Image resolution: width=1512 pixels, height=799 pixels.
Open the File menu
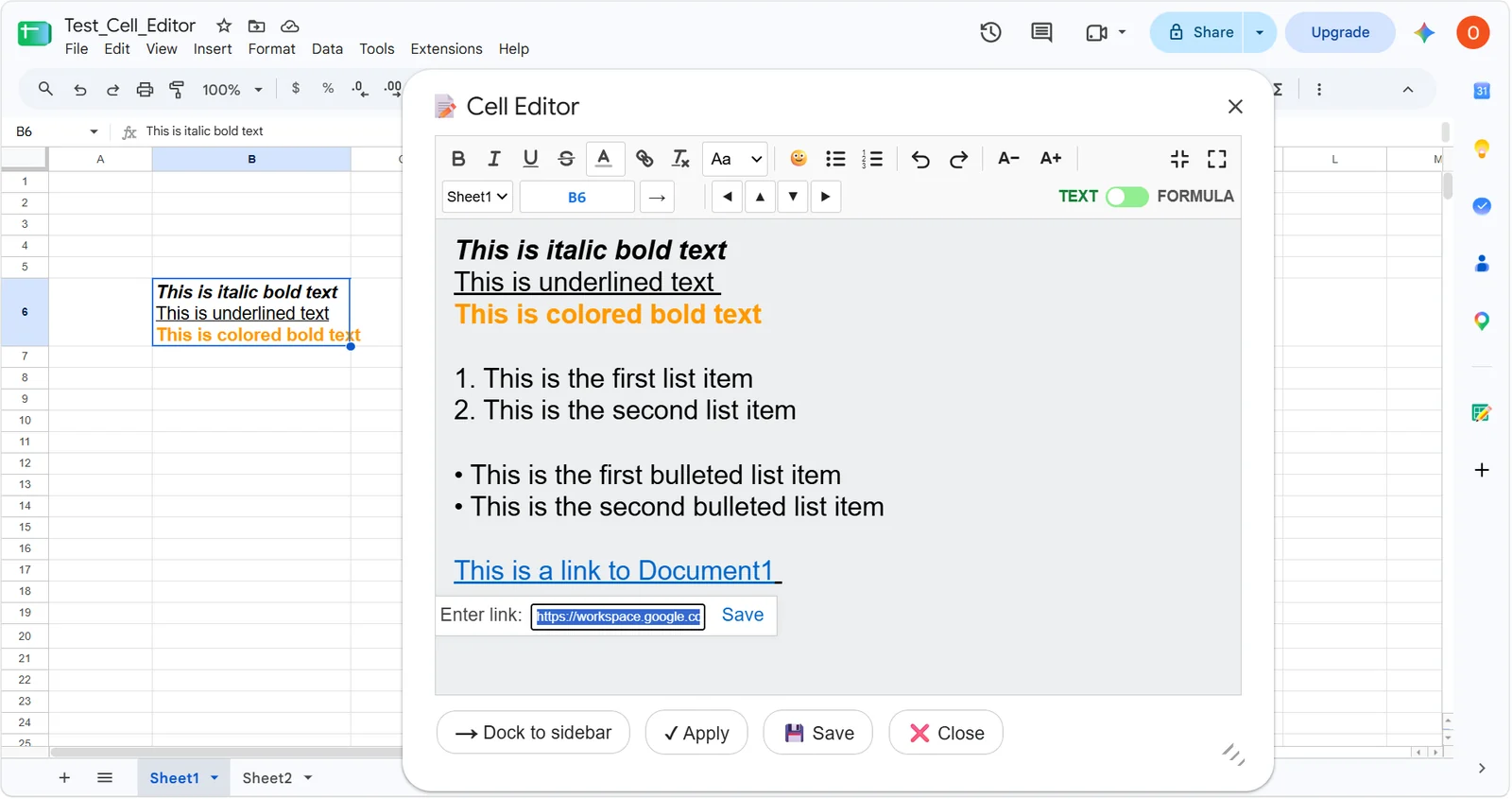77,49
